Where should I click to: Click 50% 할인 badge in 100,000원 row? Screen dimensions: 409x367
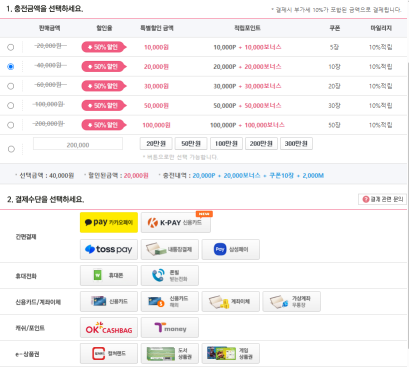104,105
